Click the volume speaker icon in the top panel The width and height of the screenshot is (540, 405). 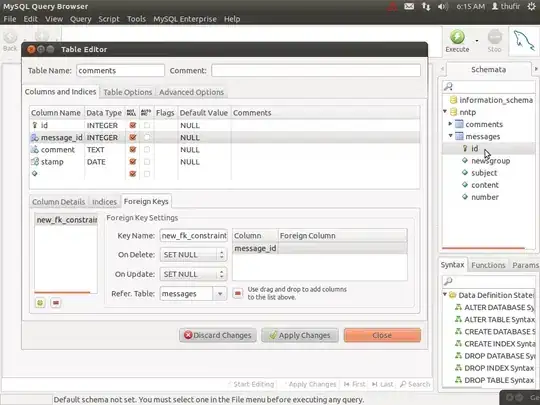pos(443,6)
